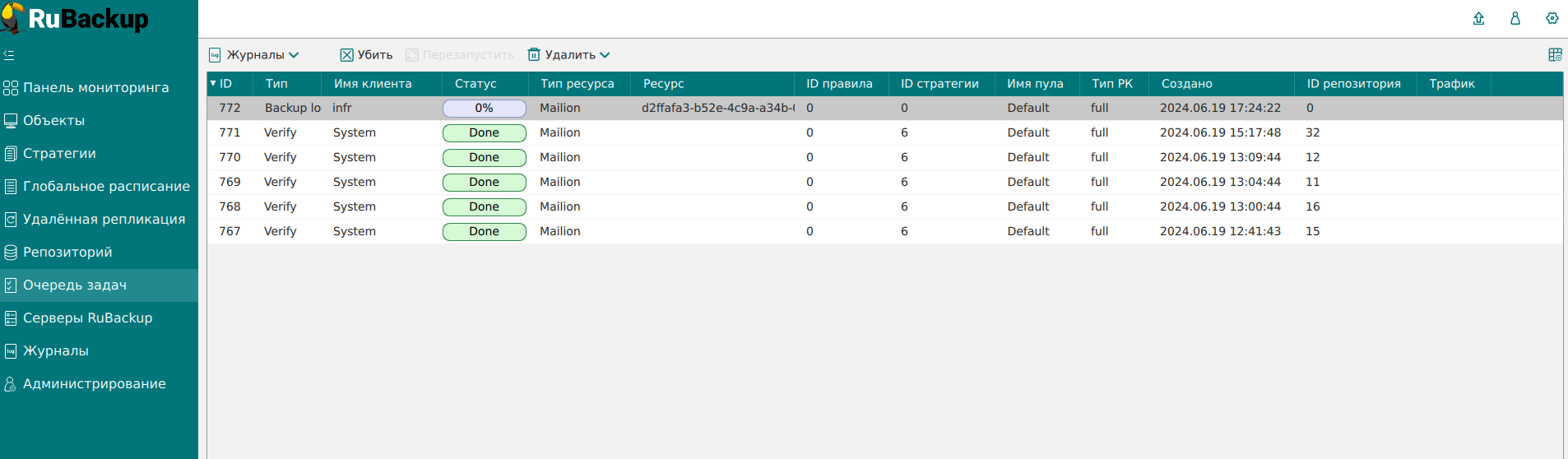The height and width of the screenshot is (459, 1568).
Task: Open the user profile icon
Action: (1515, 18)
